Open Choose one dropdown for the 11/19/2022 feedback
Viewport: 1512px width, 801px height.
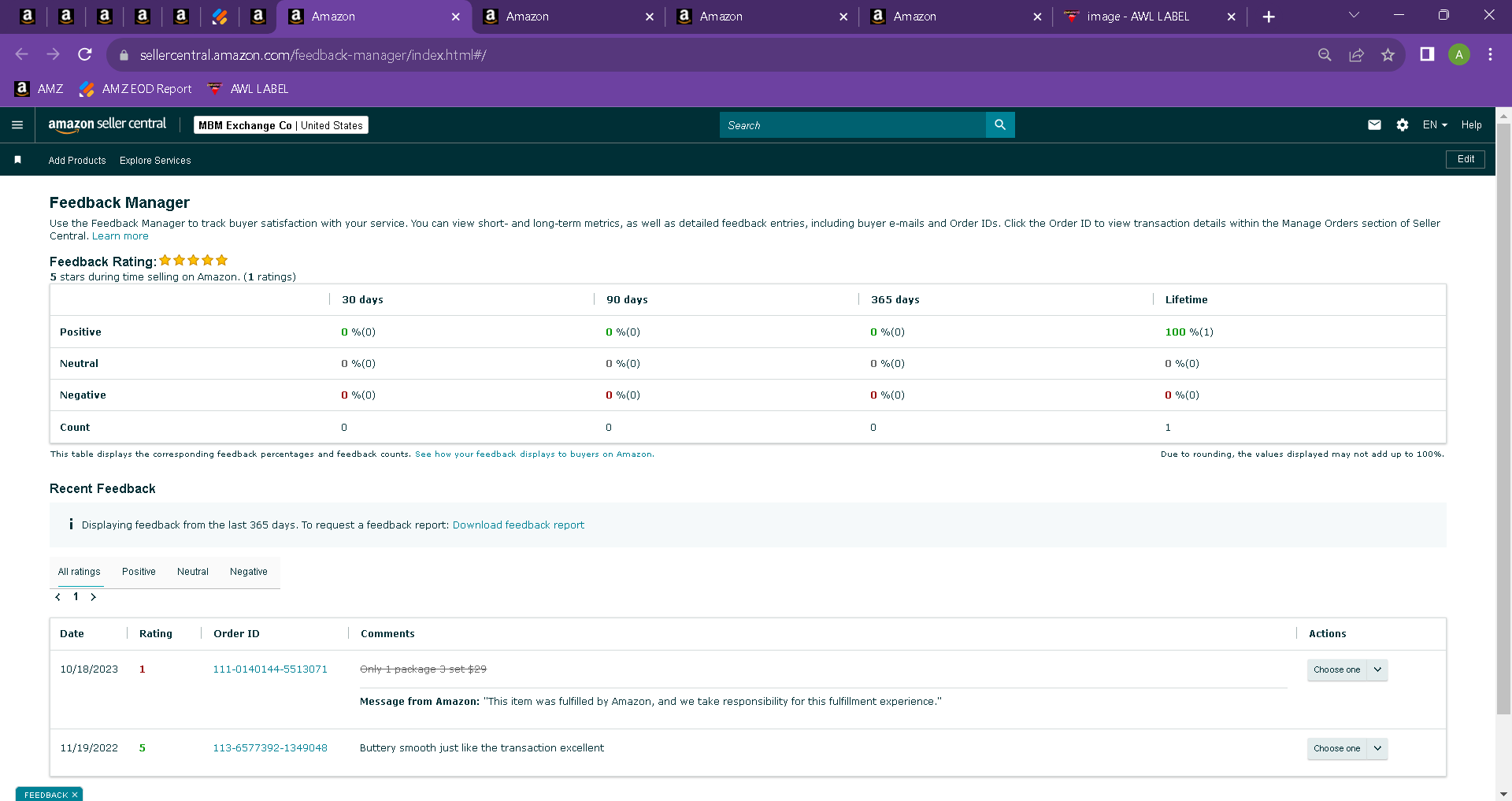coord(1347,748)
